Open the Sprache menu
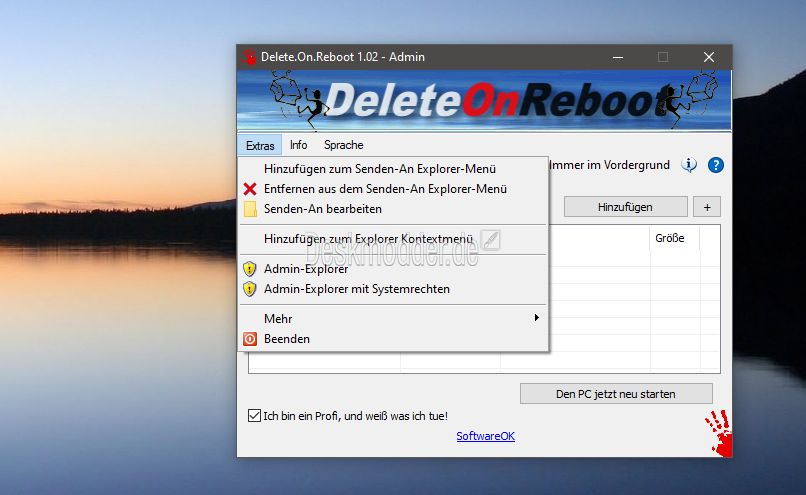Screen dimensions: 806x495 pyautogui.click(x=343, y=145)
